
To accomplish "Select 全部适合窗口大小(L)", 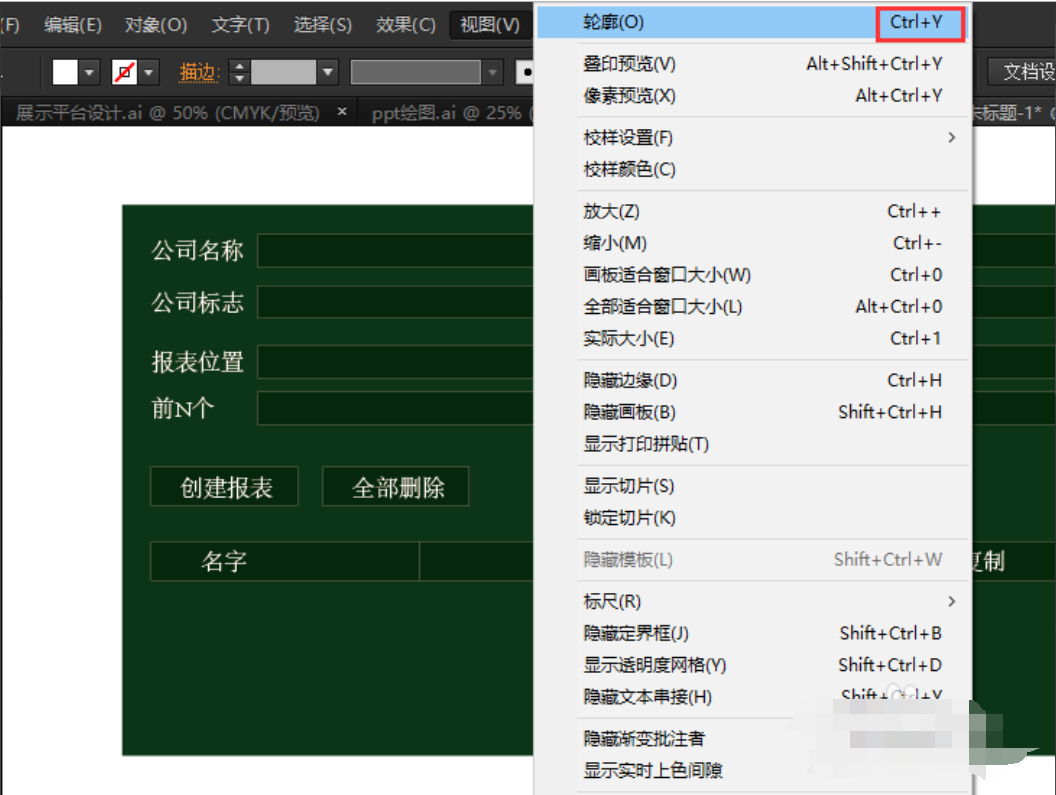I will tap(752, 307).
